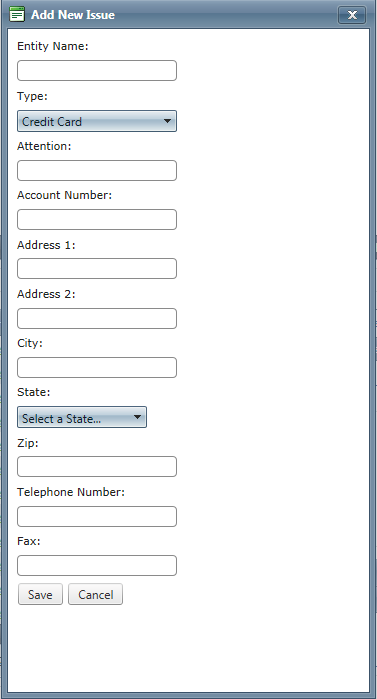Select the Account Number field
377x699 pixels.
point(97,219)
